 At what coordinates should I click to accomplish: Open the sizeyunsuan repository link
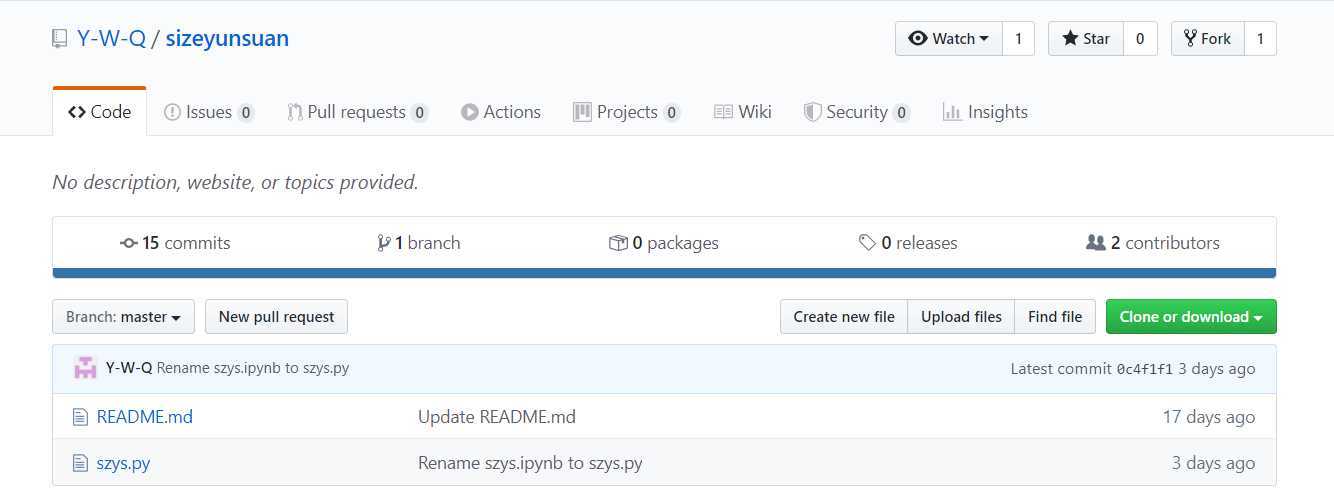point(227,39)
